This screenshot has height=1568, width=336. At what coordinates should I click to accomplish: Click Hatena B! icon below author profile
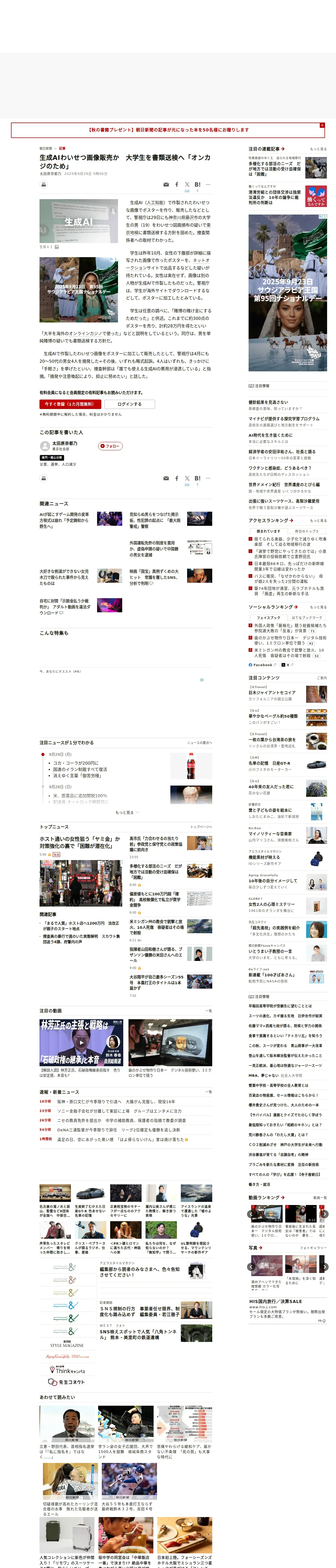[197, 479]
